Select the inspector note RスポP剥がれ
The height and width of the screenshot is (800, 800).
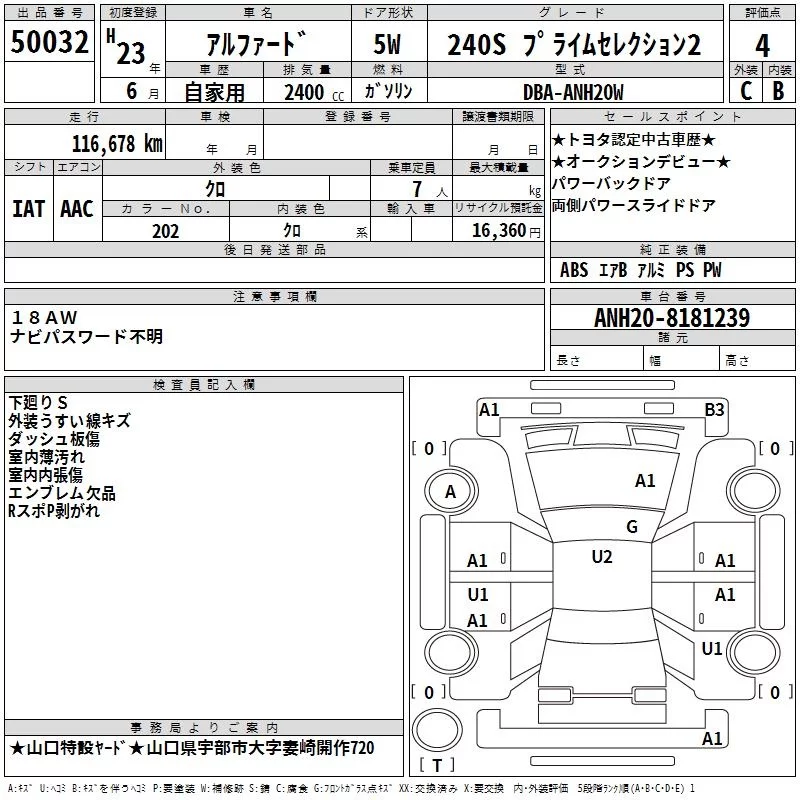(x=54, y=511)
